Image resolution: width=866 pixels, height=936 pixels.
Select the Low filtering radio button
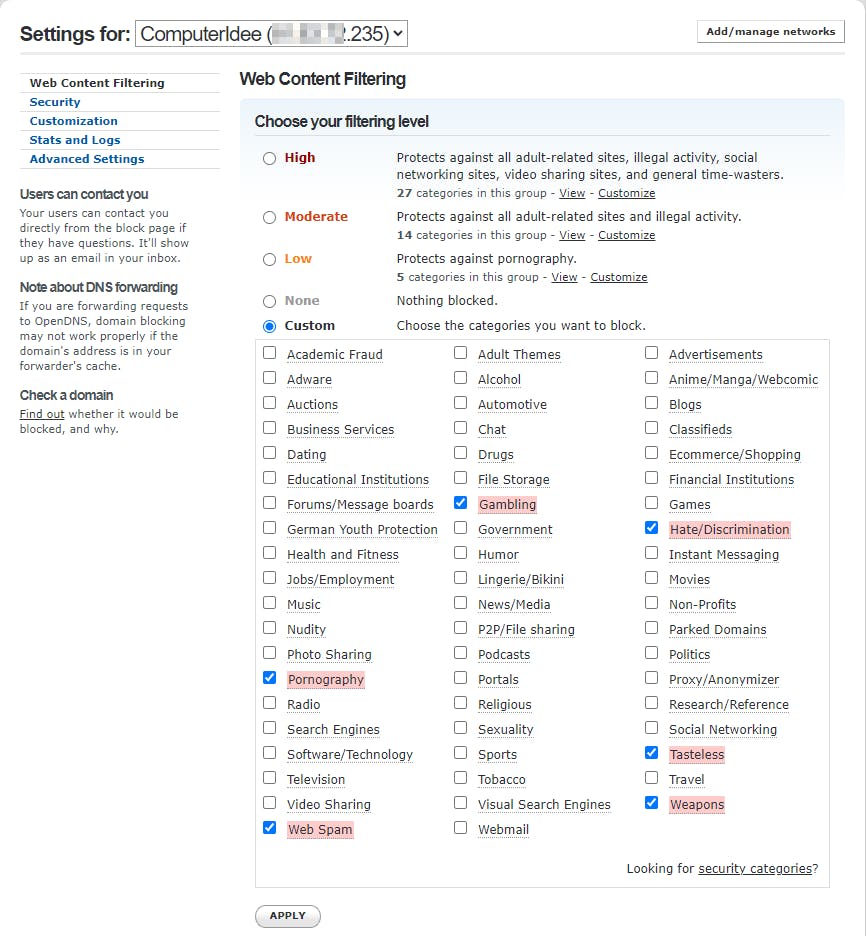click(269, 259)
